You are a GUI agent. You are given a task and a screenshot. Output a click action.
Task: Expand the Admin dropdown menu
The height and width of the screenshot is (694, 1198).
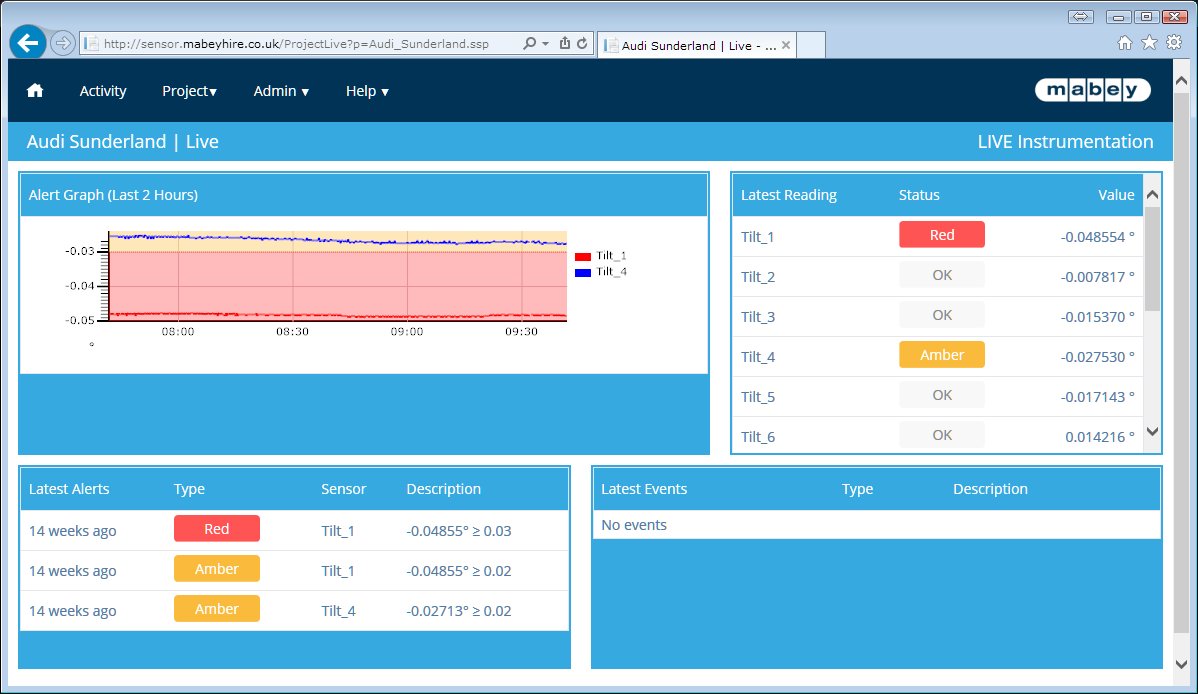pos(281,91)
